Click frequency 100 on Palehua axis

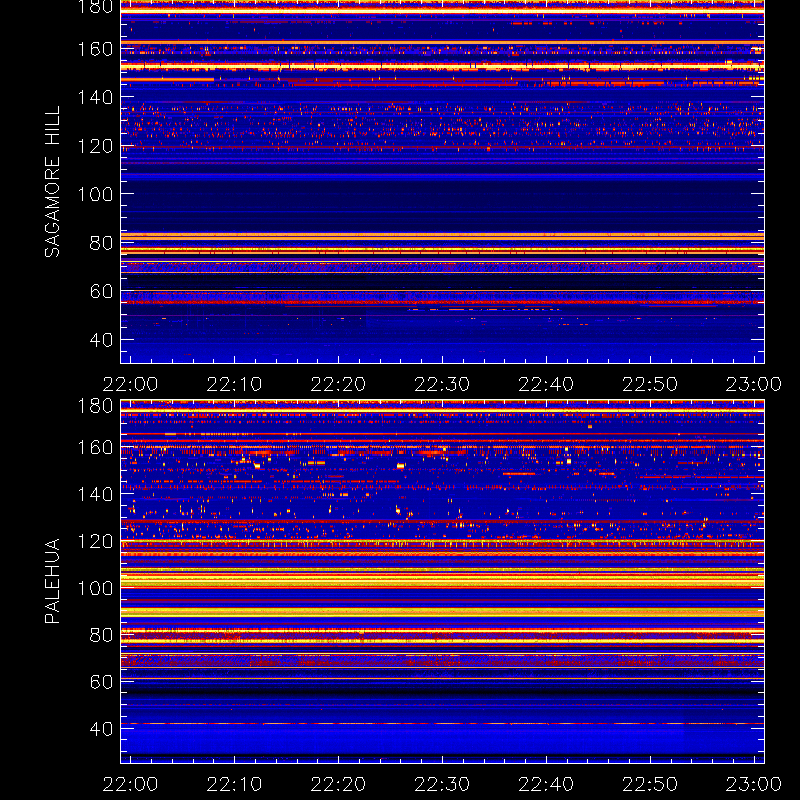(95, 588)
